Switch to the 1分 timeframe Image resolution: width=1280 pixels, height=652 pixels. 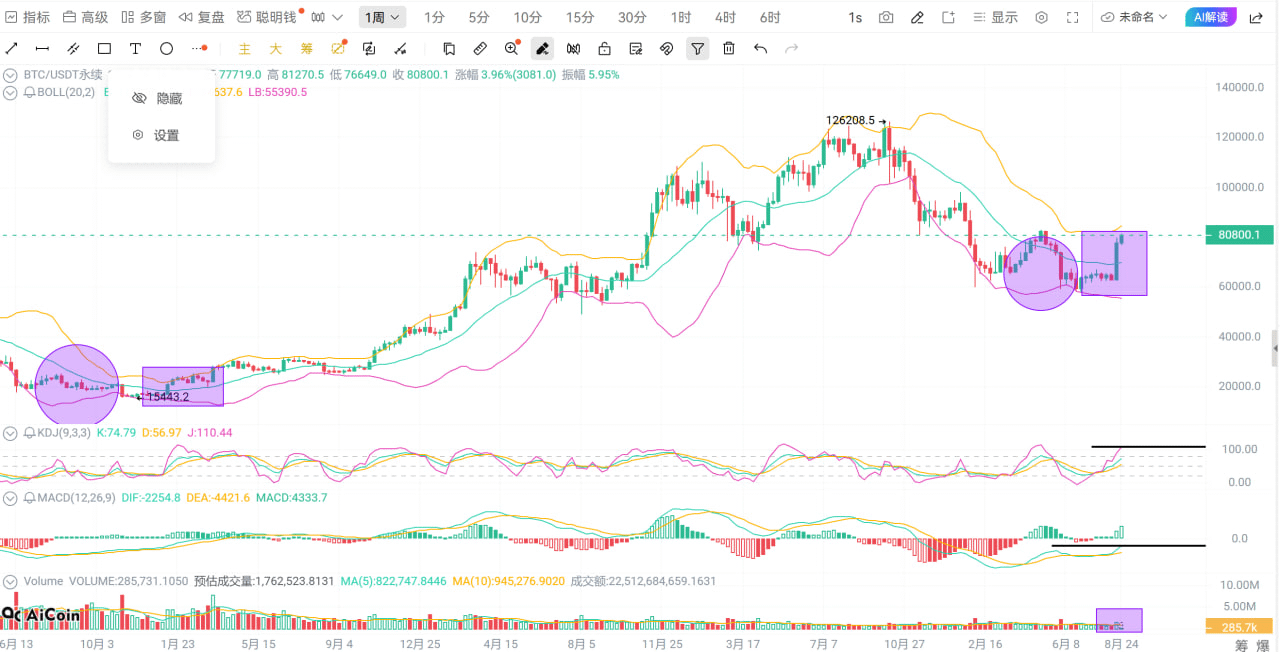tap(434, 17)
